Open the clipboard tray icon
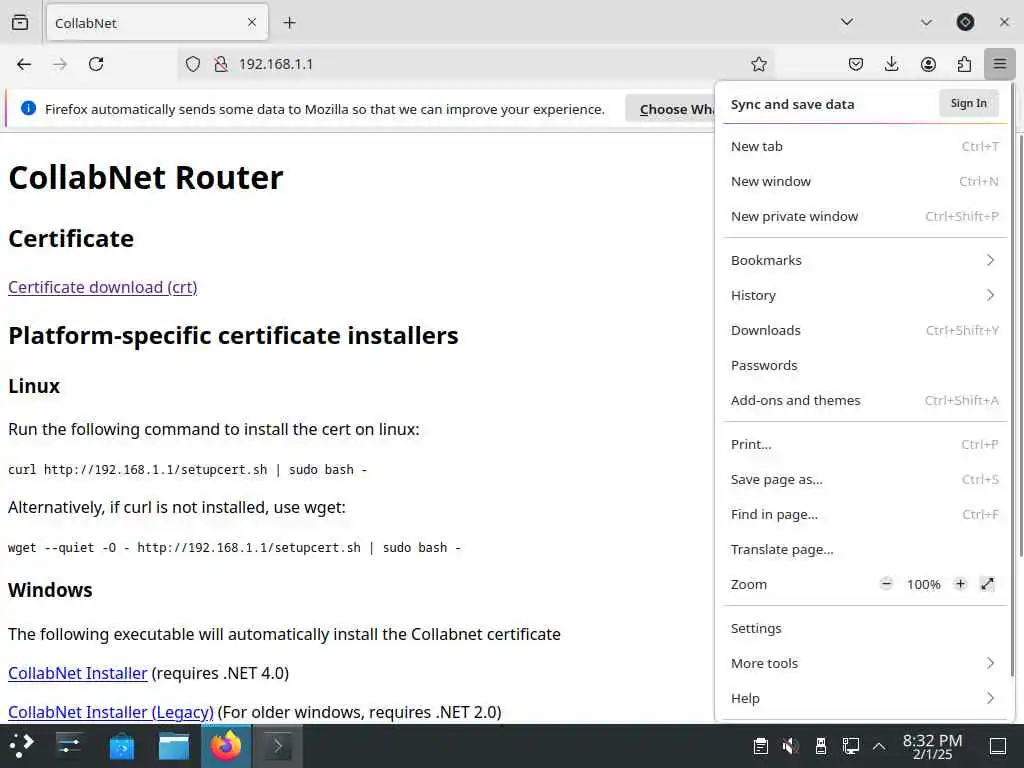 [x=761, y=746]
